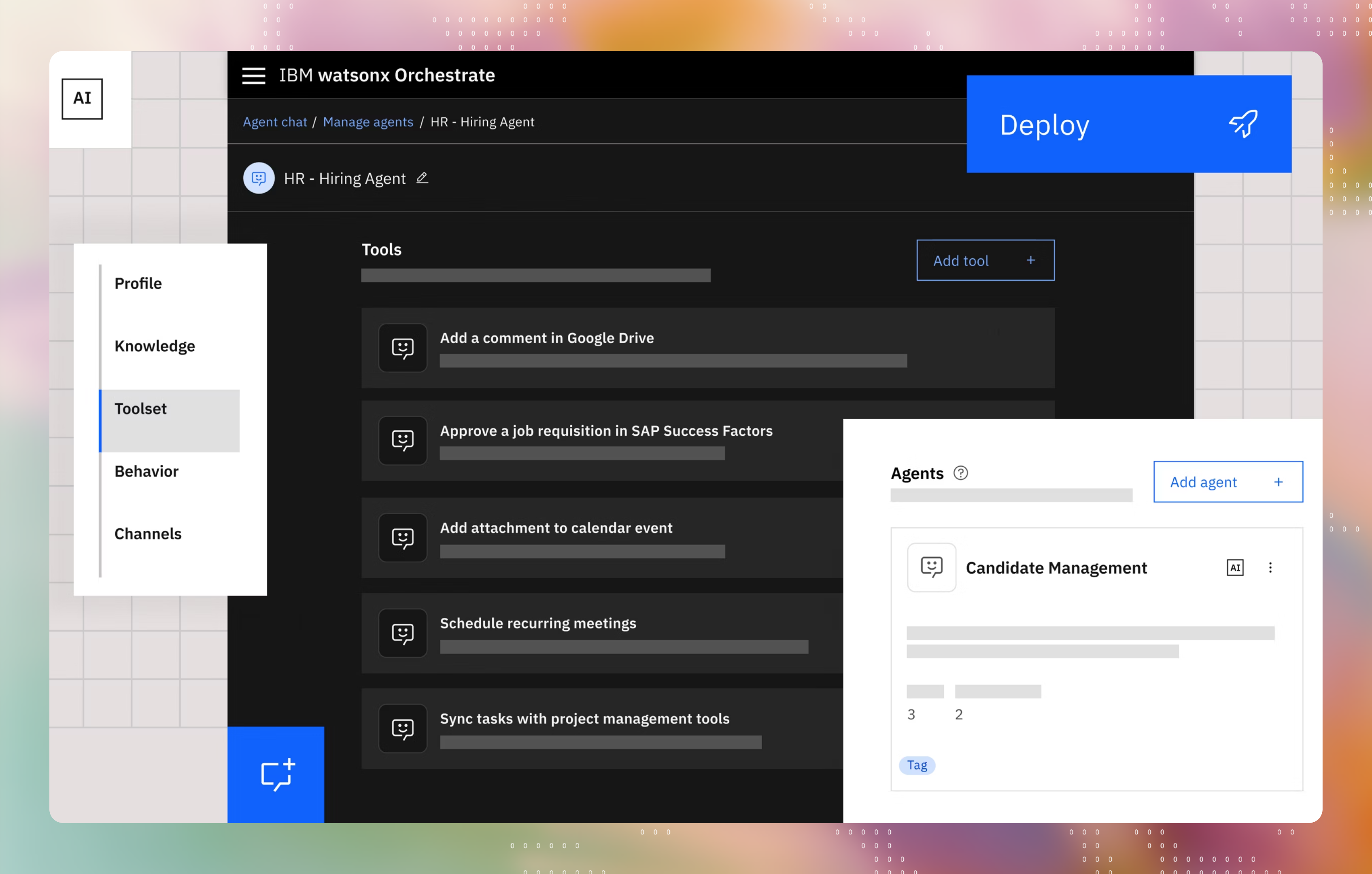1372x874 pixels.
Task: Click plus icon in Add tool button
Action: coord(1031,260)
